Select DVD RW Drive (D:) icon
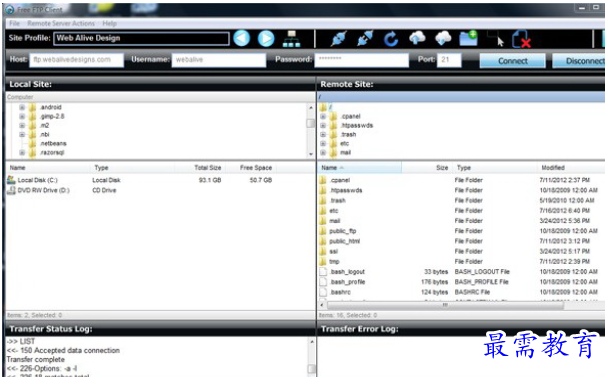 click(11, 190)
